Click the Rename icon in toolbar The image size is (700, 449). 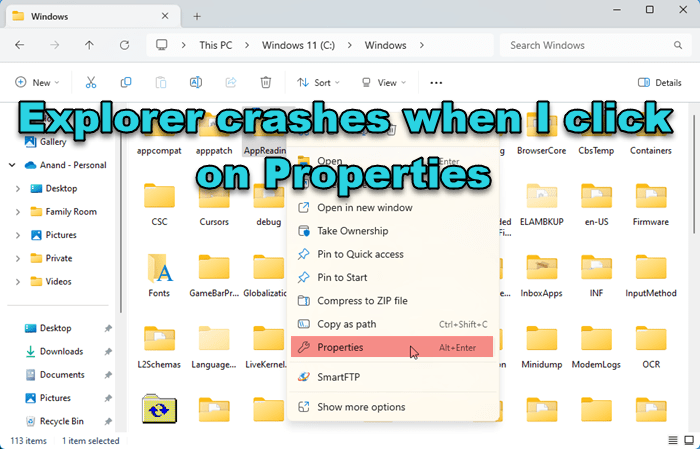pos(196,83)
